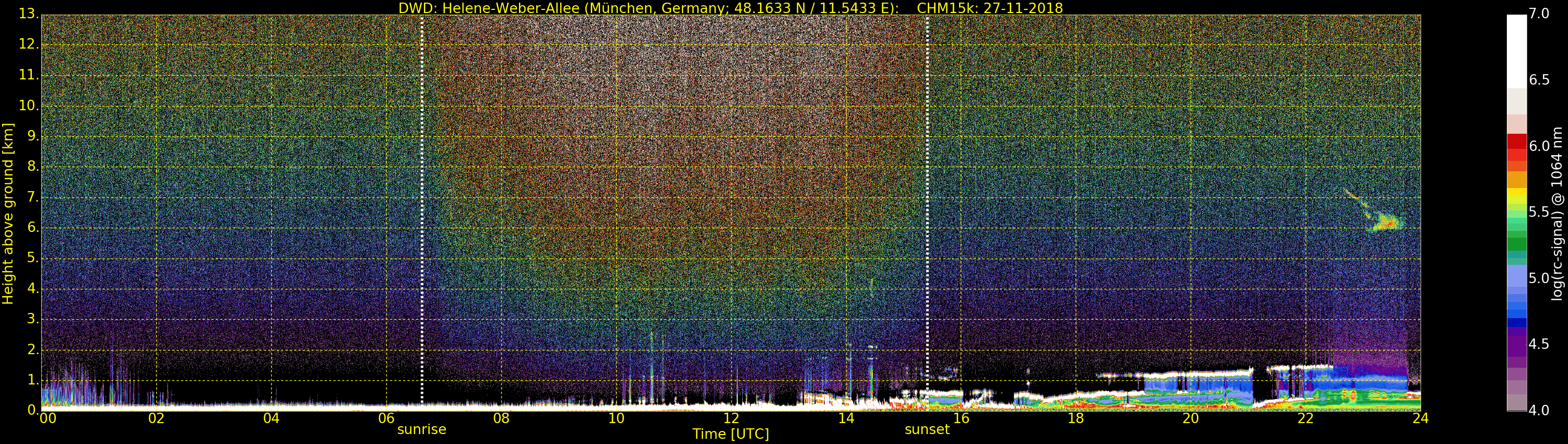Click the 24 tick on the time axis
Viewport: 1568px width, 444px height.
1420,418
